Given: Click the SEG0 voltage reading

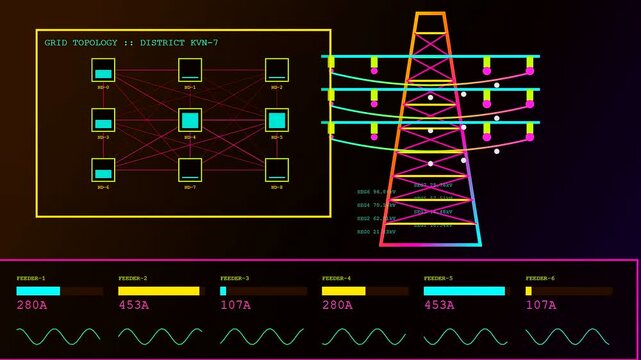Looking at the screenshot, I should tap(376, 232).
